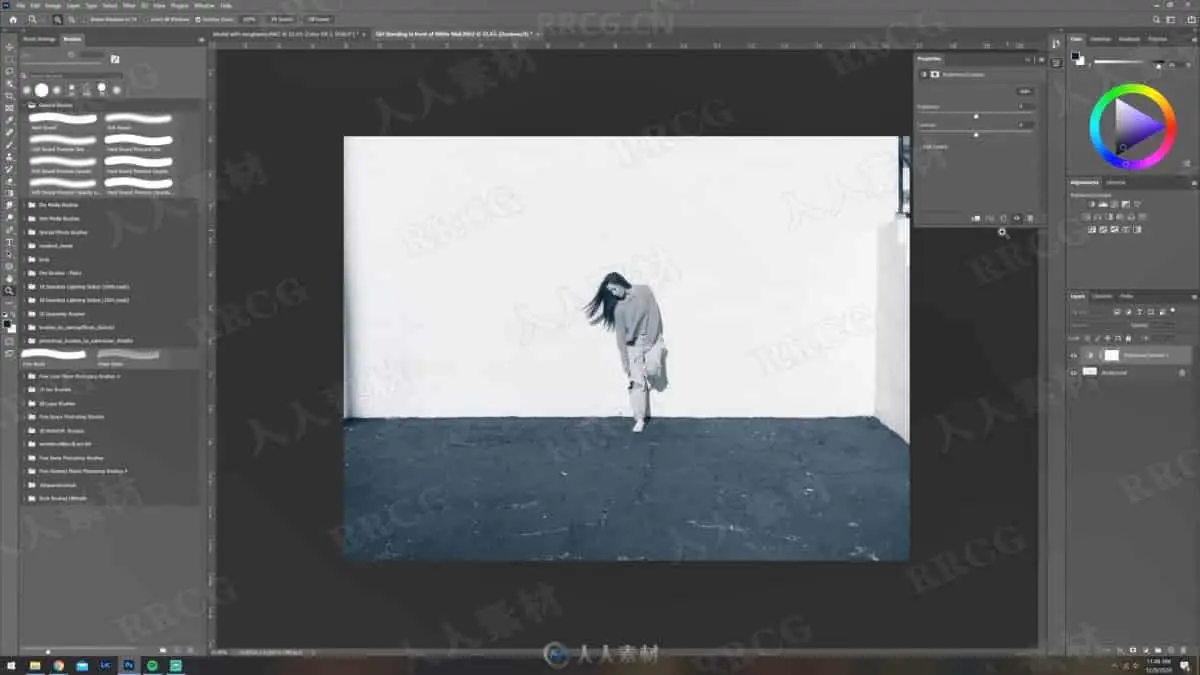Screen dimensions: 1200x675
Task: Choose the Zoom In mode icon
Action: 58,20
